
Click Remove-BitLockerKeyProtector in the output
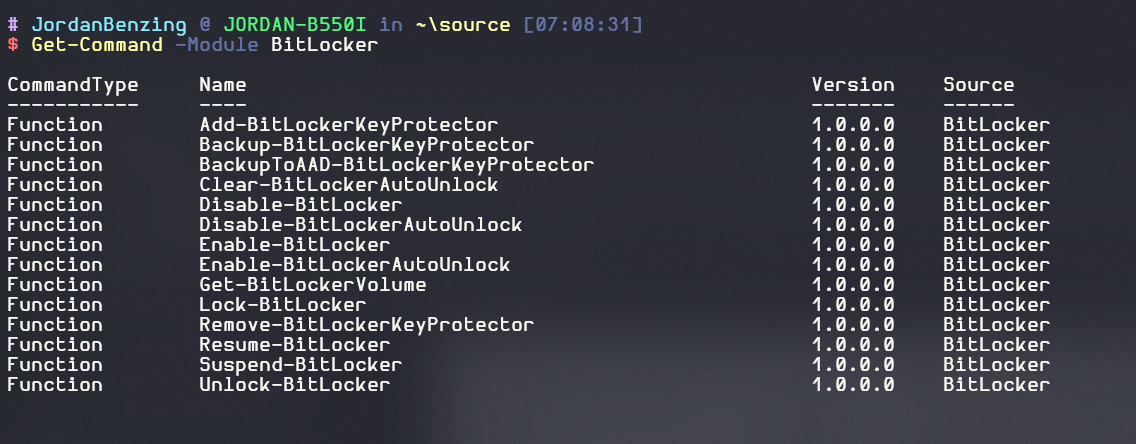pyautogui.click(x=366, y=325)
